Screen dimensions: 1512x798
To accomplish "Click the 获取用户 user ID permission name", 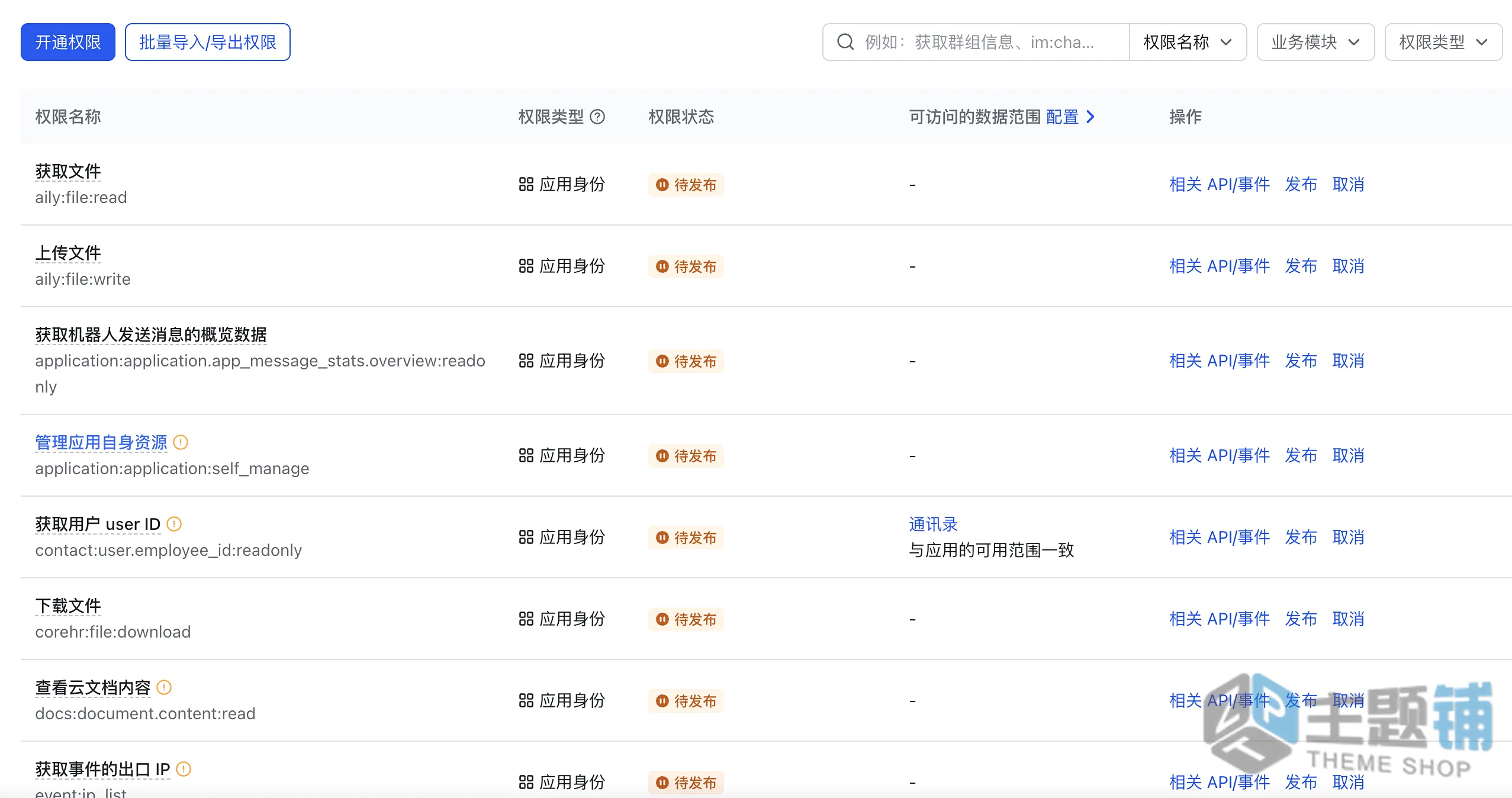I will tap(98, 524).
